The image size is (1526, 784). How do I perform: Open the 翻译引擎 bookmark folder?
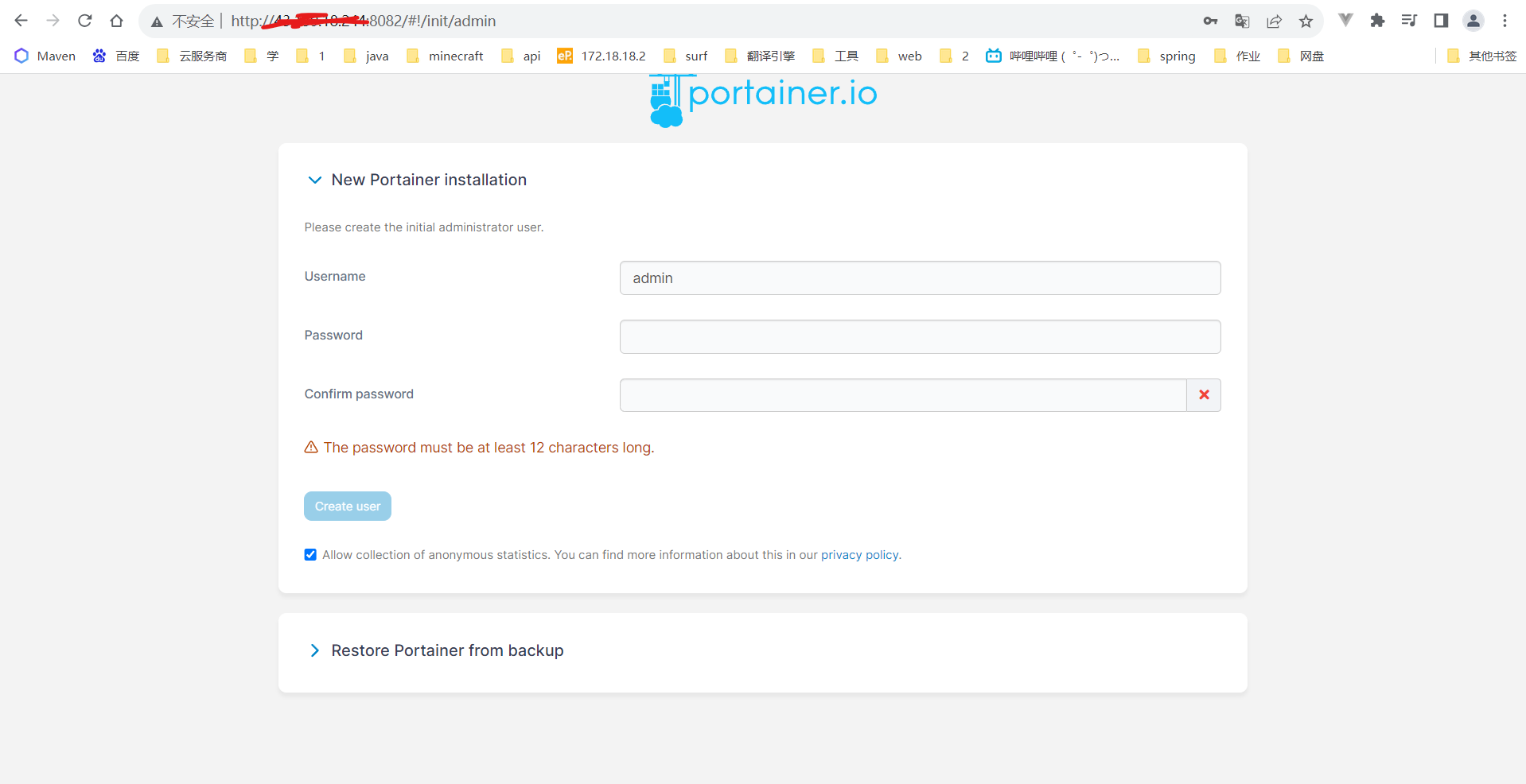tap(760, 56)
